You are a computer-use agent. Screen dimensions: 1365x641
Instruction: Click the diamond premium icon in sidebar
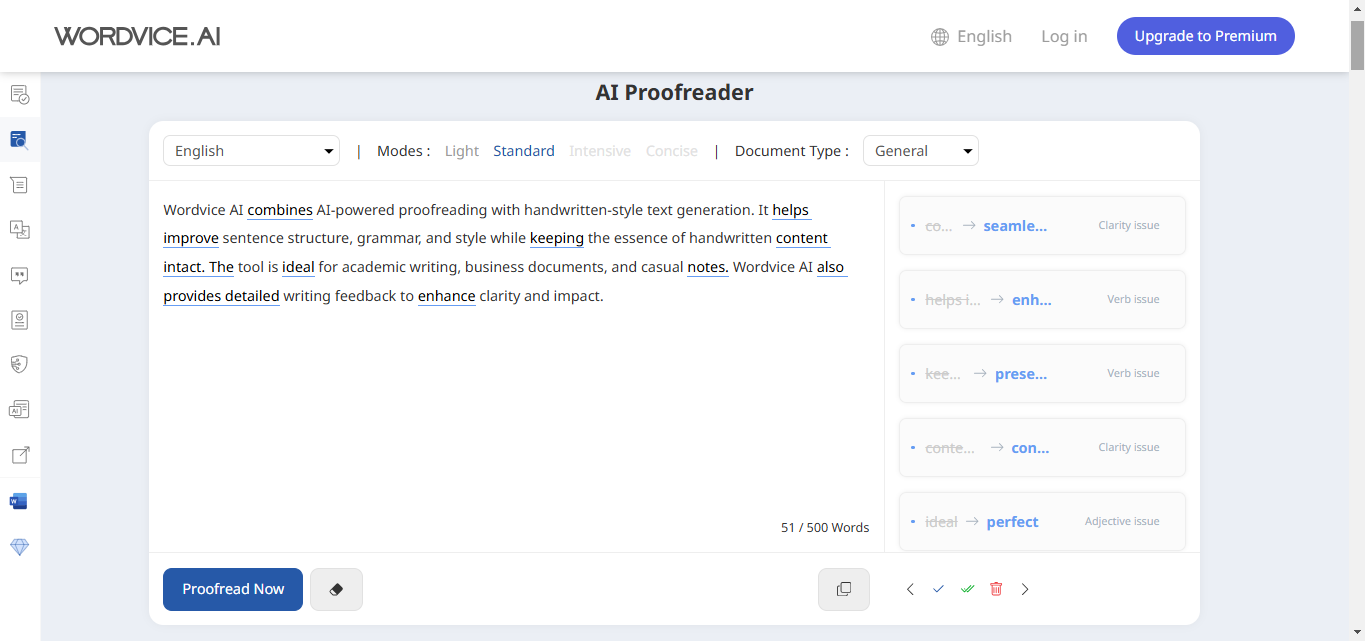19,547
